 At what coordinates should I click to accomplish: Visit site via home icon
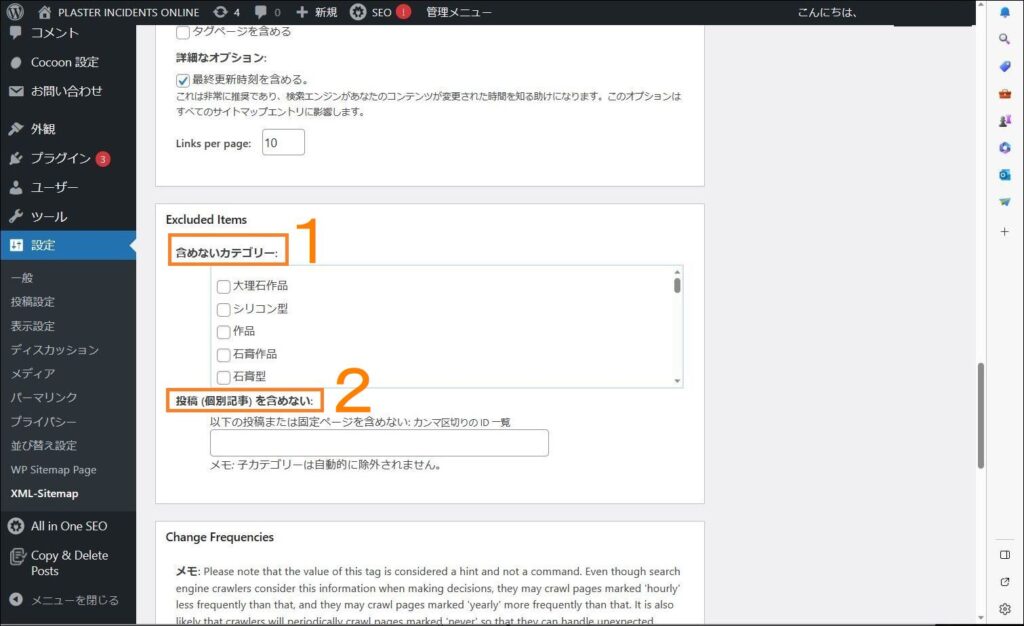tap(44, 12)
